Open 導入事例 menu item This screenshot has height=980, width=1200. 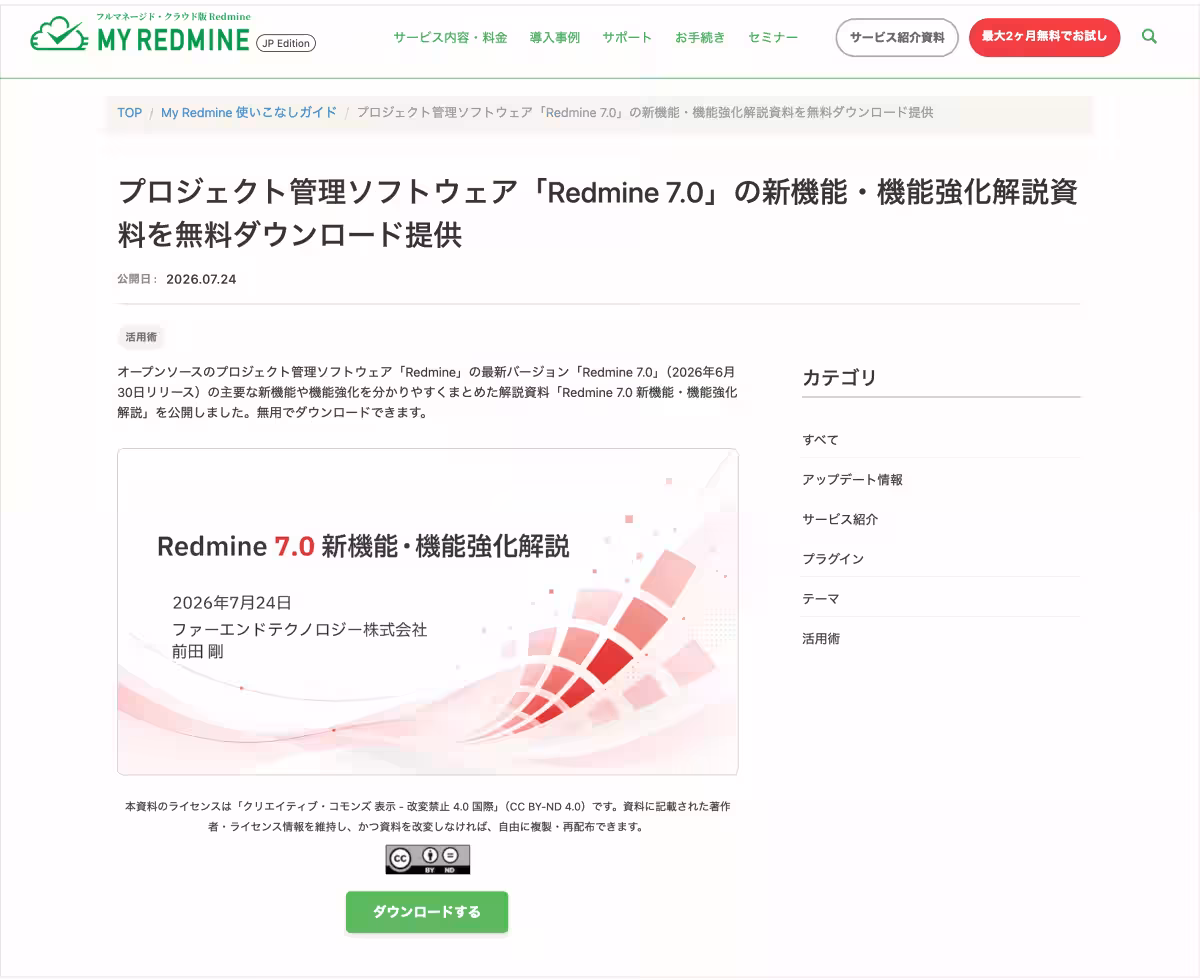[x=555, y=37]
